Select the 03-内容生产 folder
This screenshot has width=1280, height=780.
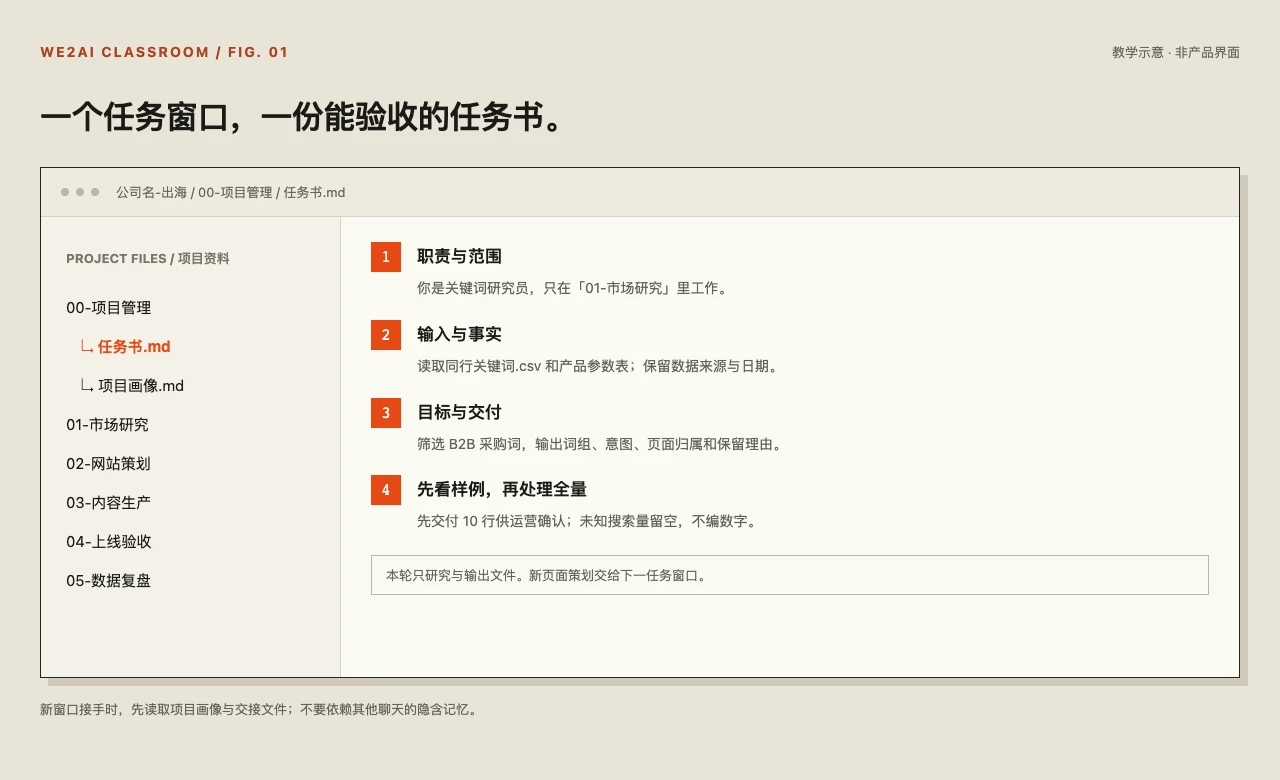click(108, 503)
